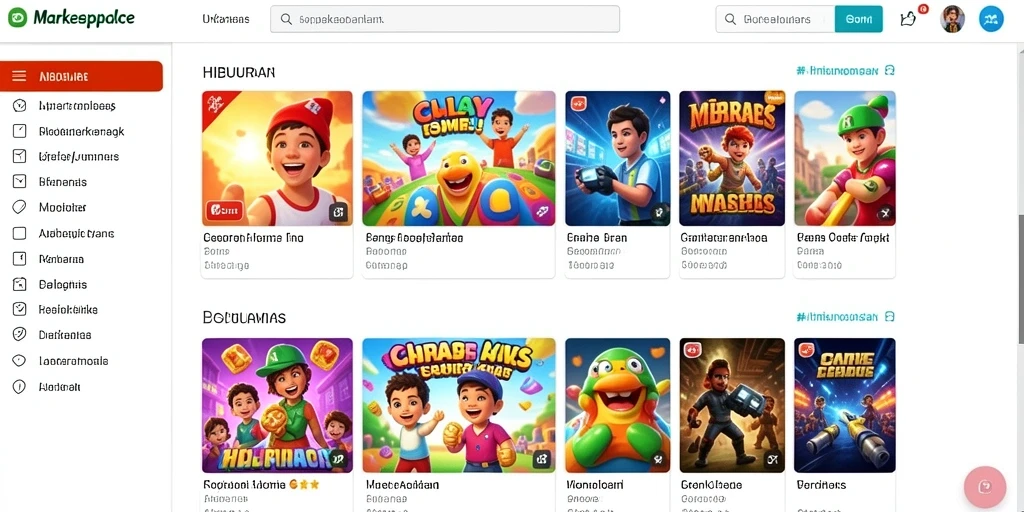Viewport: 1024px width, 512px height.
Task: Click the icon after the BOTULAWIAS section link
Action: [x=889, y=317]
